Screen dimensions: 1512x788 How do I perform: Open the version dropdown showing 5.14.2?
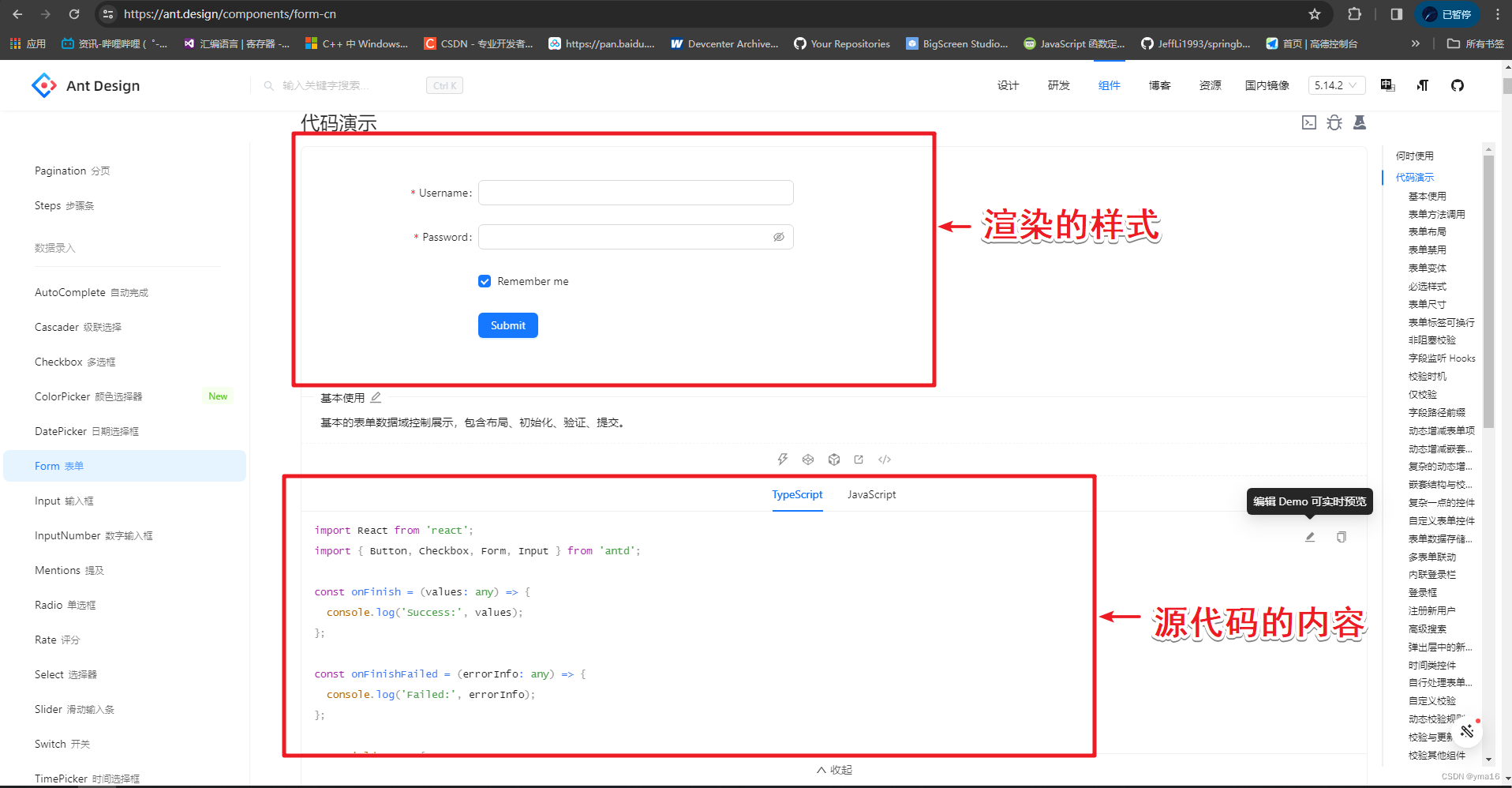pos(1336,84)
